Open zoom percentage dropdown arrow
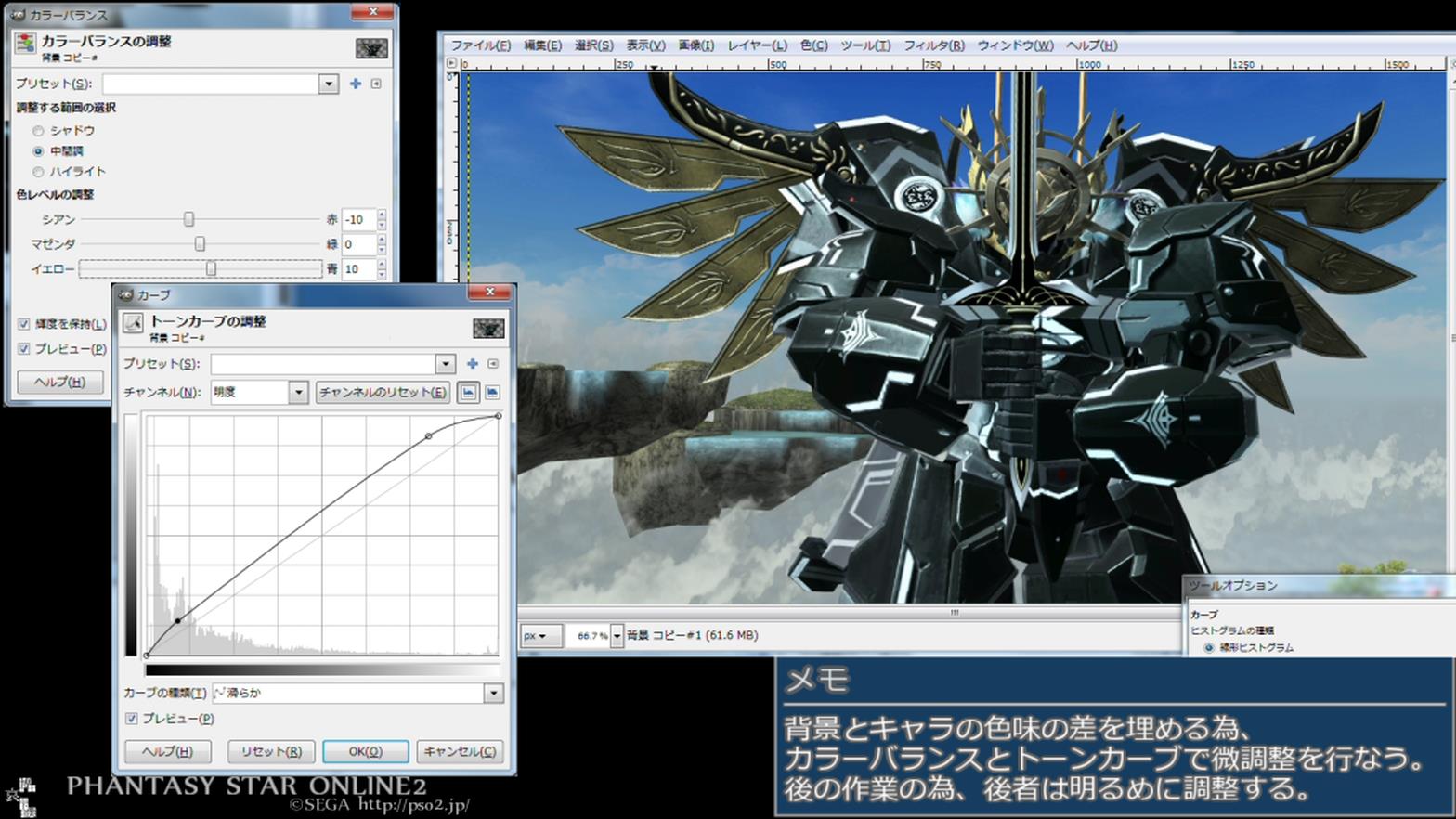Screen dimensions: 1456x819 click(x=617, y=636)
